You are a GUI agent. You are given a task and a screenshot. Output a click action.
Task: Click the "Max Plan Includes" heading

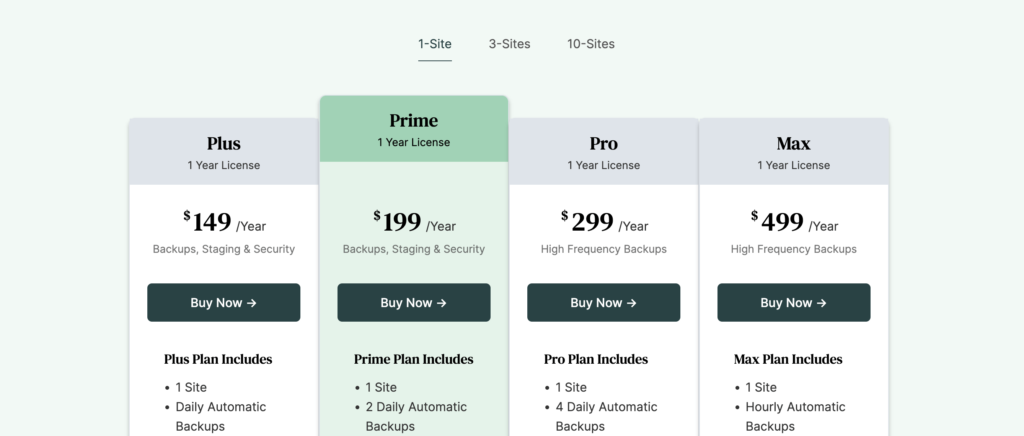(x=788, y=359)
